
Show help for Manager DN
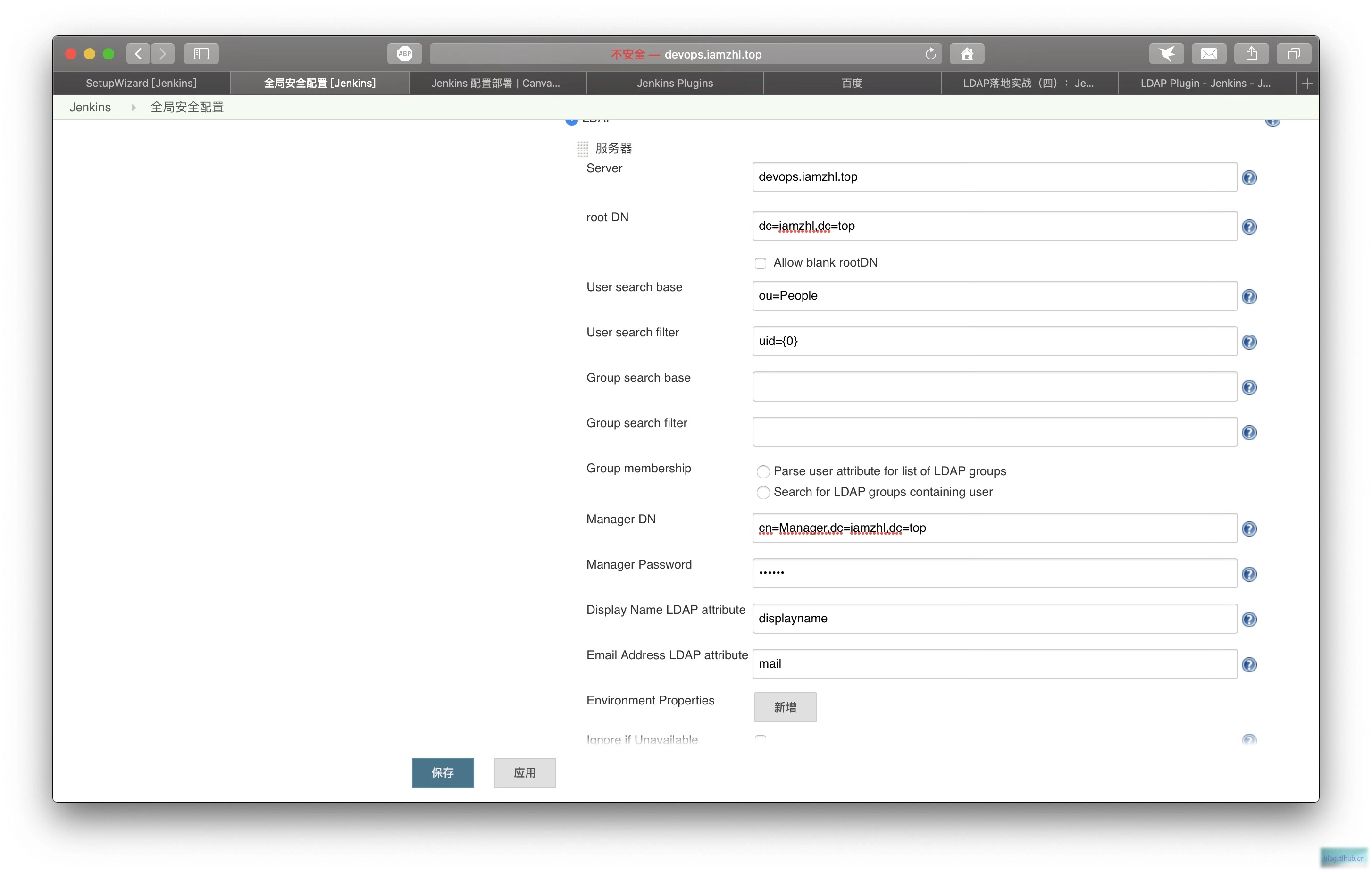(1248, 528)
